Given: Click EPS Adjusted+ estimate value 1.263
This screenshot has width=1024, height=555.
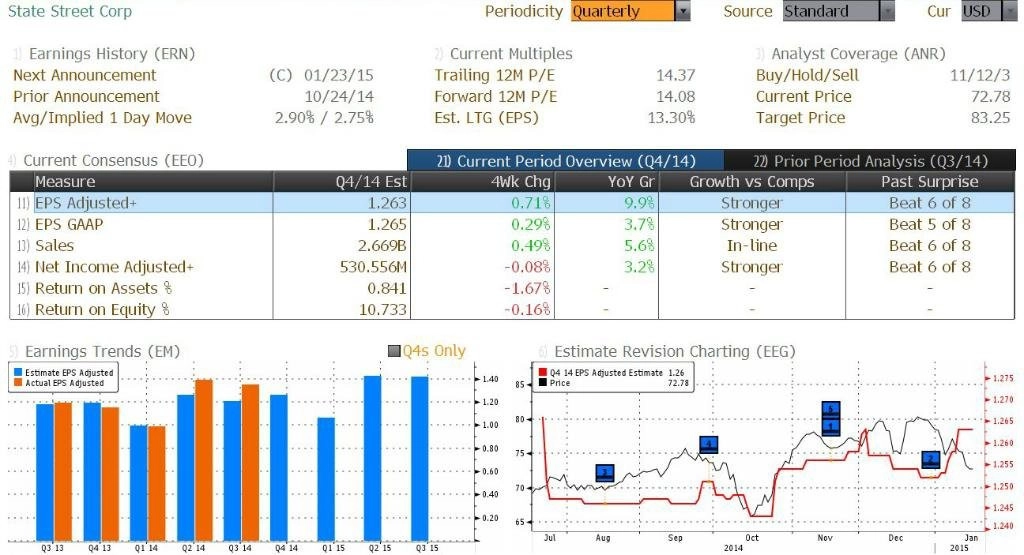Looking at the screenshot, I should (x=387, y=203).
